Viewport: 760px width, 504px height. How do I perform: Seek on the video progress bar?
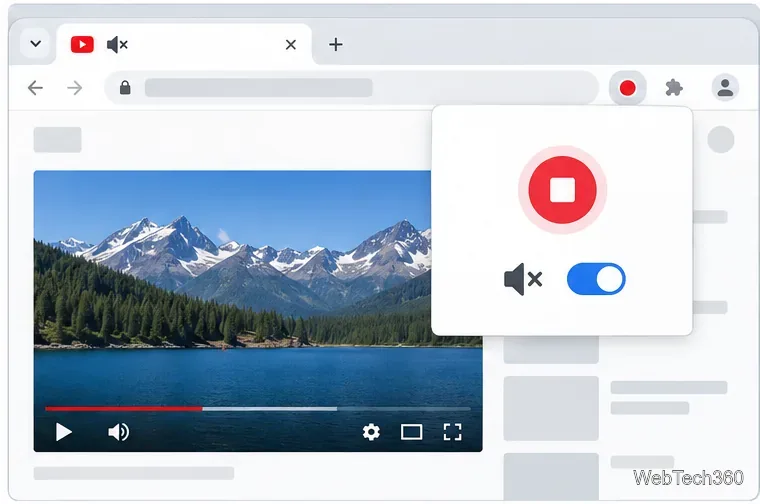pos(258,409)
